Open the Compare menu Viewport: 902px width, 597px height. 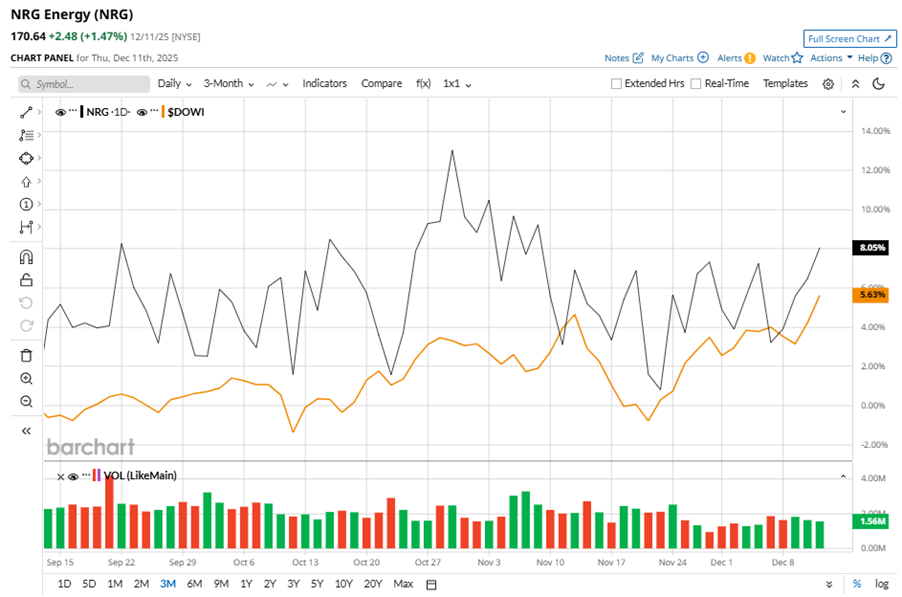click(x=381, y=83)
